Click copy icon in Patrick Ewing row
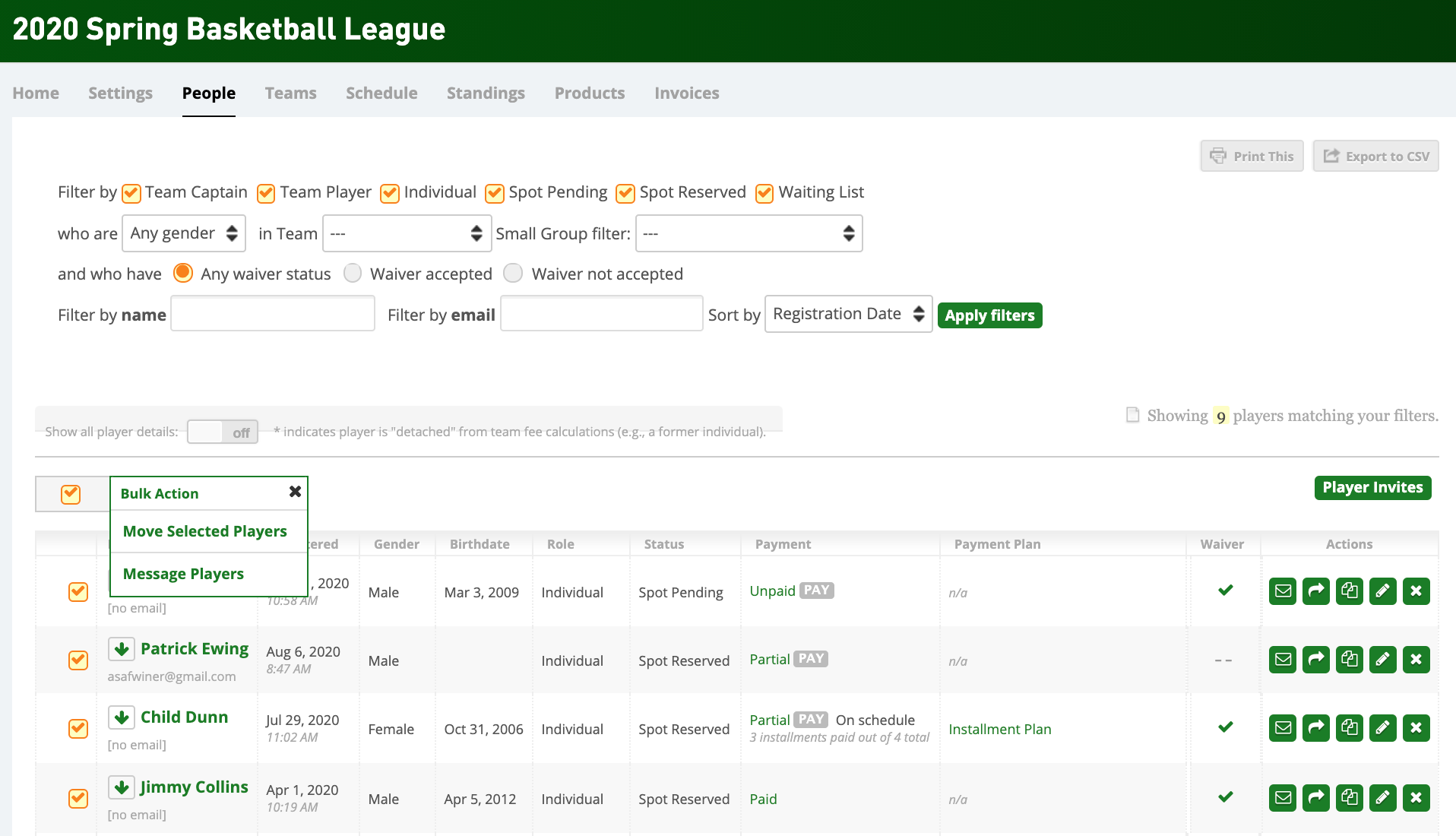This screenshot has height=836, width=1456. 1350,660
